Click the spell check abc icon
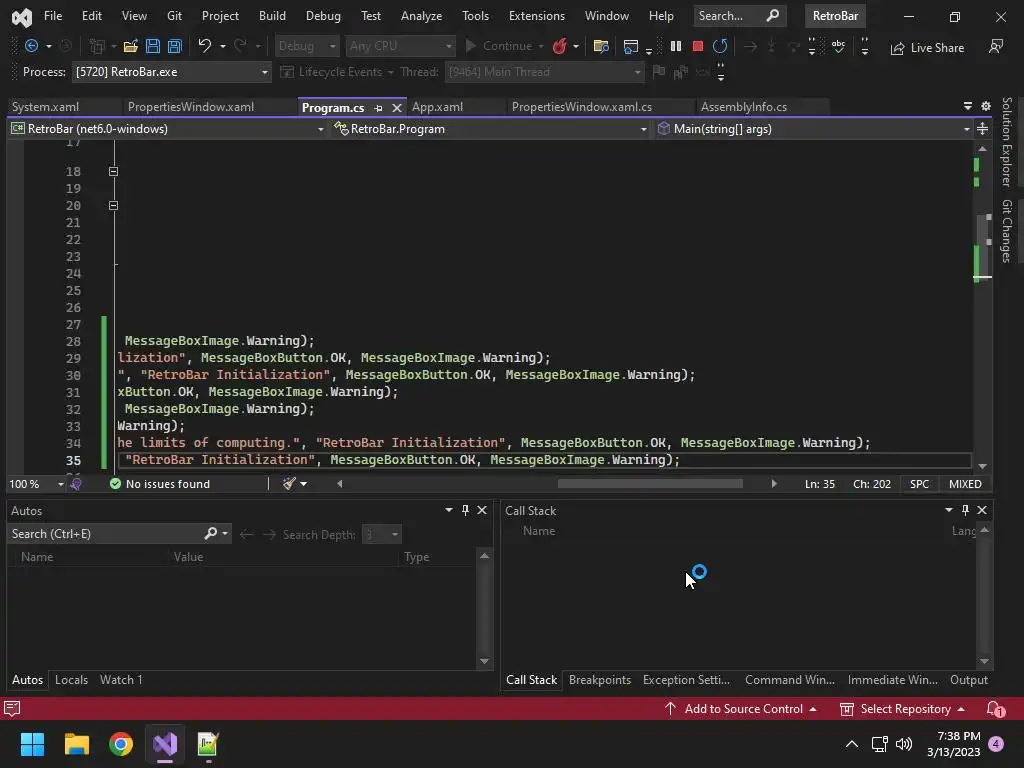This screenshot has height=768, width=1024. pyautogui.click(x=839, y=46)
